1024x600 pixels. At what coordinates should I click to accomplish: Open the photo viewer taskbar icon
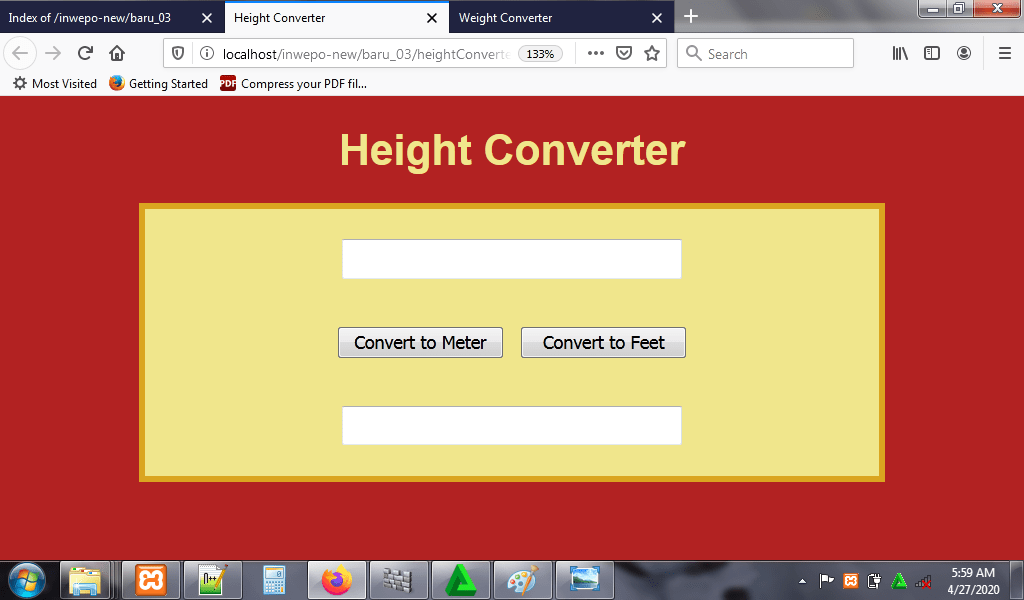pyautogui.click(x=584, y=580)
